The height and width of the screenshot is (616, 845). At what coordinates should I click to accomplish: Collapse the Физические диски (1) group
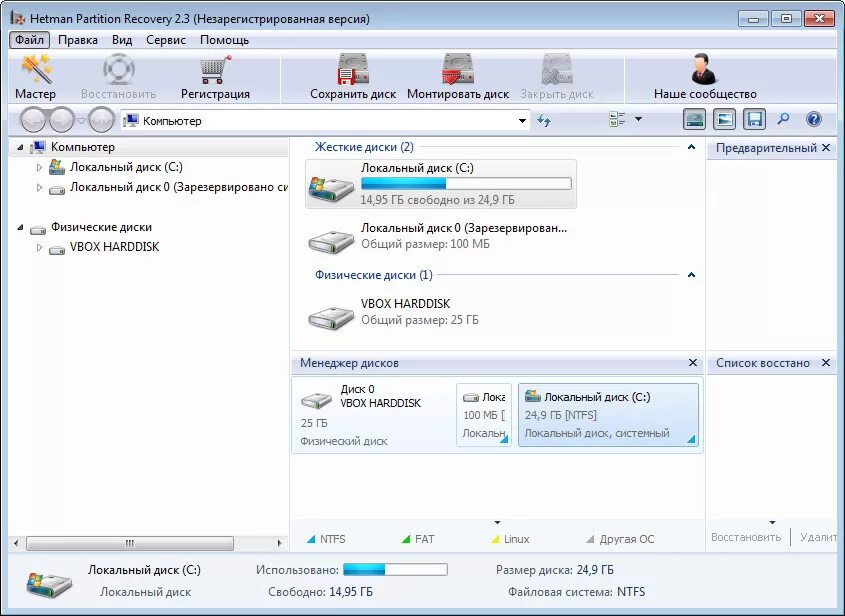[691, 275]
